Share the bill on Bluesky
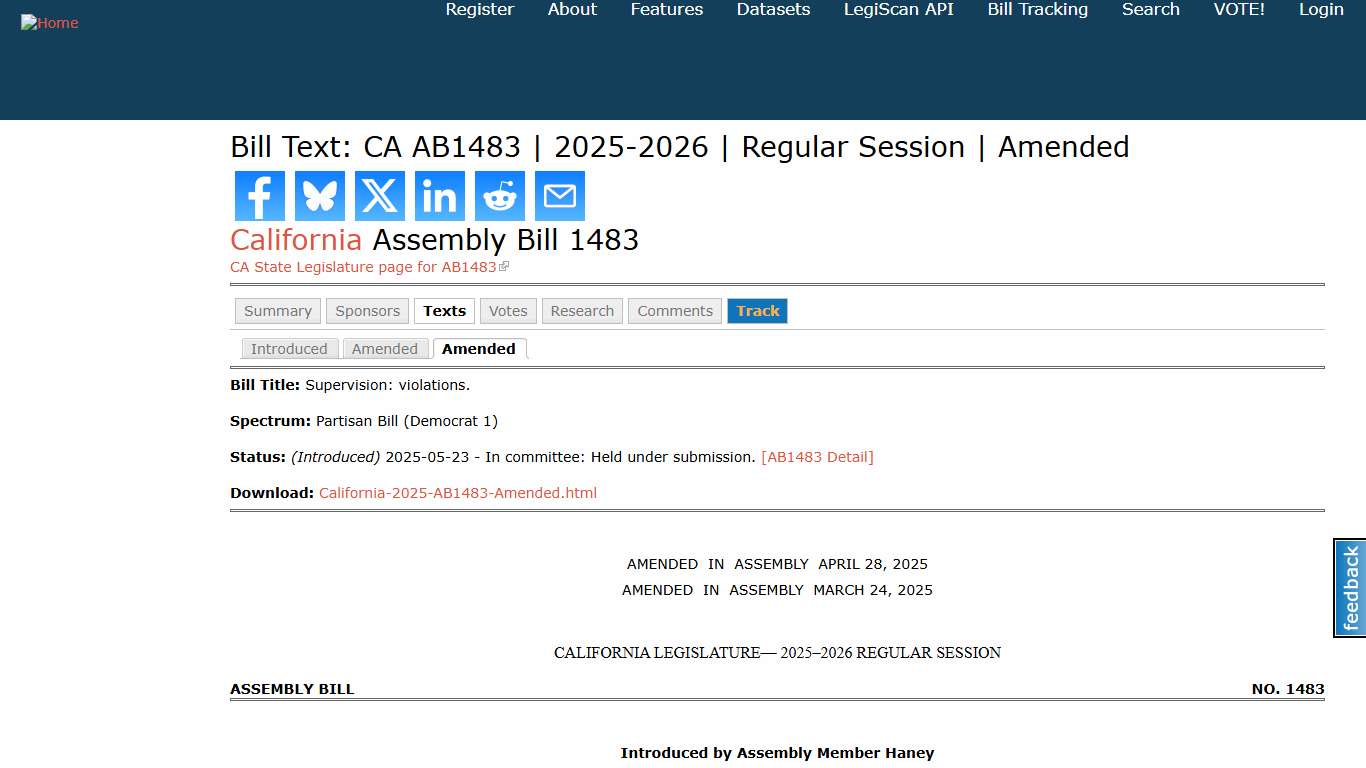The width and height of the screenshot is (1366, 768). click(x=319, y=196)
